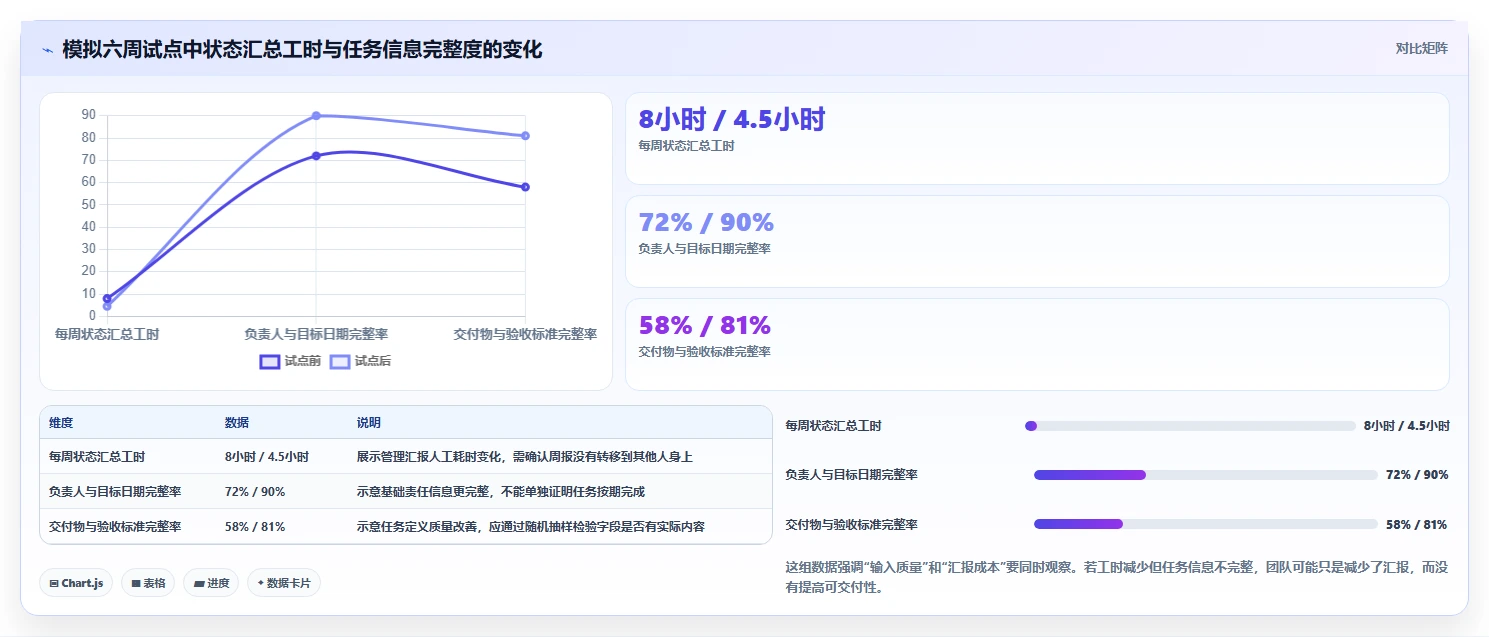1489x637 pixels.
Task: Click the 试点后 data point at 81
Action: [525, 136]
